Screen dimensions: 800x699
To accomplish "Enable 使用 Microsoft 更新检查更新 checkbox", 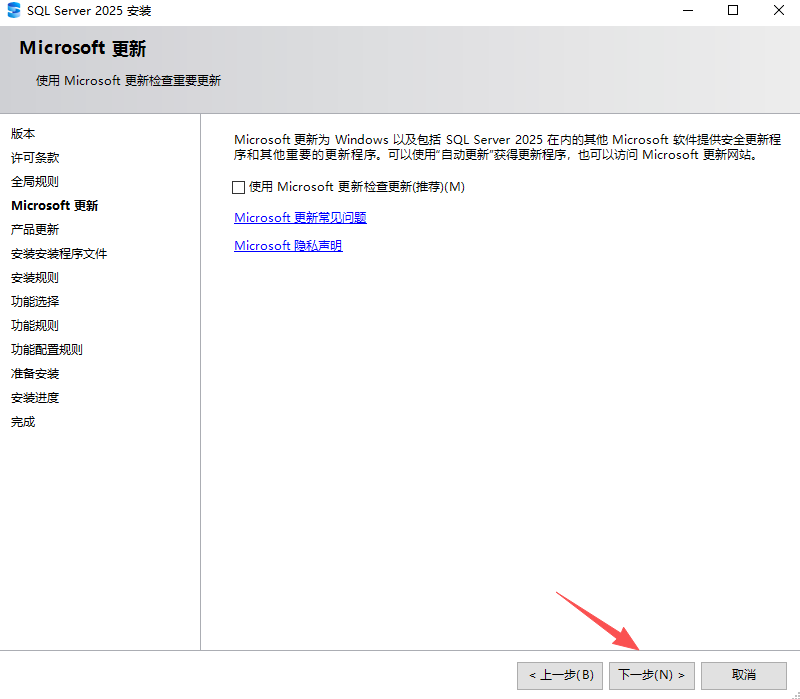I will point(237,186).
